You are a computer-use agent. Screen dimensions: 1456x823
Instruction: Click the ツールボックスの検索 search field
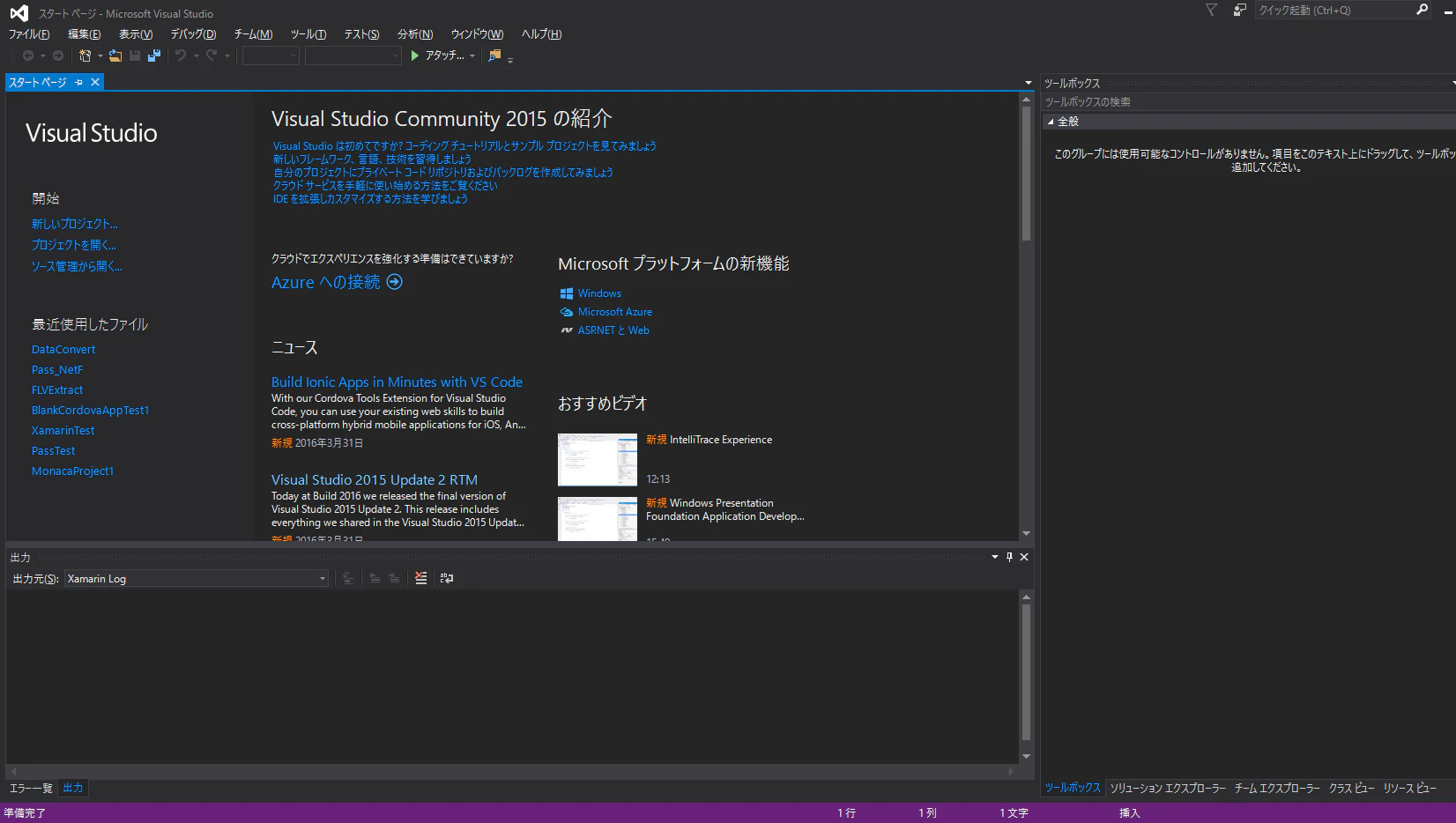1248,102
